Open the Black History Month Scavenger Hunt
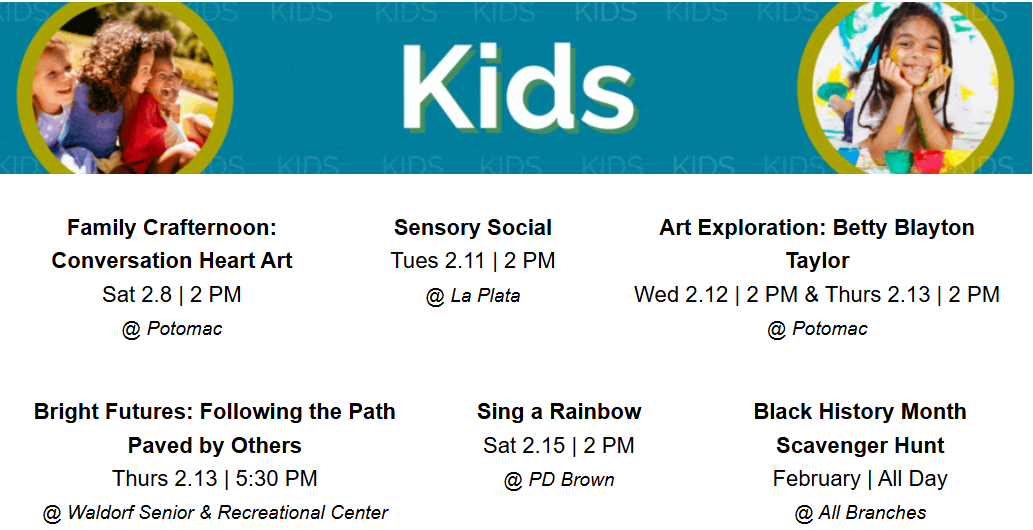The image size is (1033, 530). [860, 428]
